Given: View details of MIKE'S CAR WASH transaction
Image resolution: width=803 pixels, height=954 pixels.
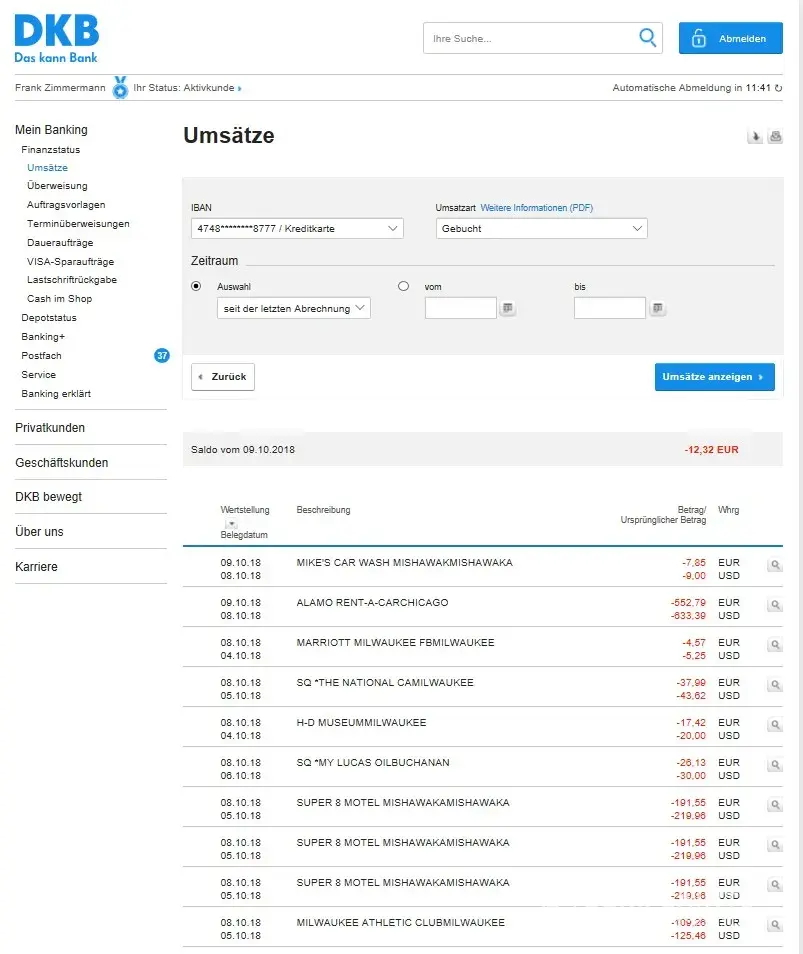Looking at the screenshot, I should click(x=774, y=565).
